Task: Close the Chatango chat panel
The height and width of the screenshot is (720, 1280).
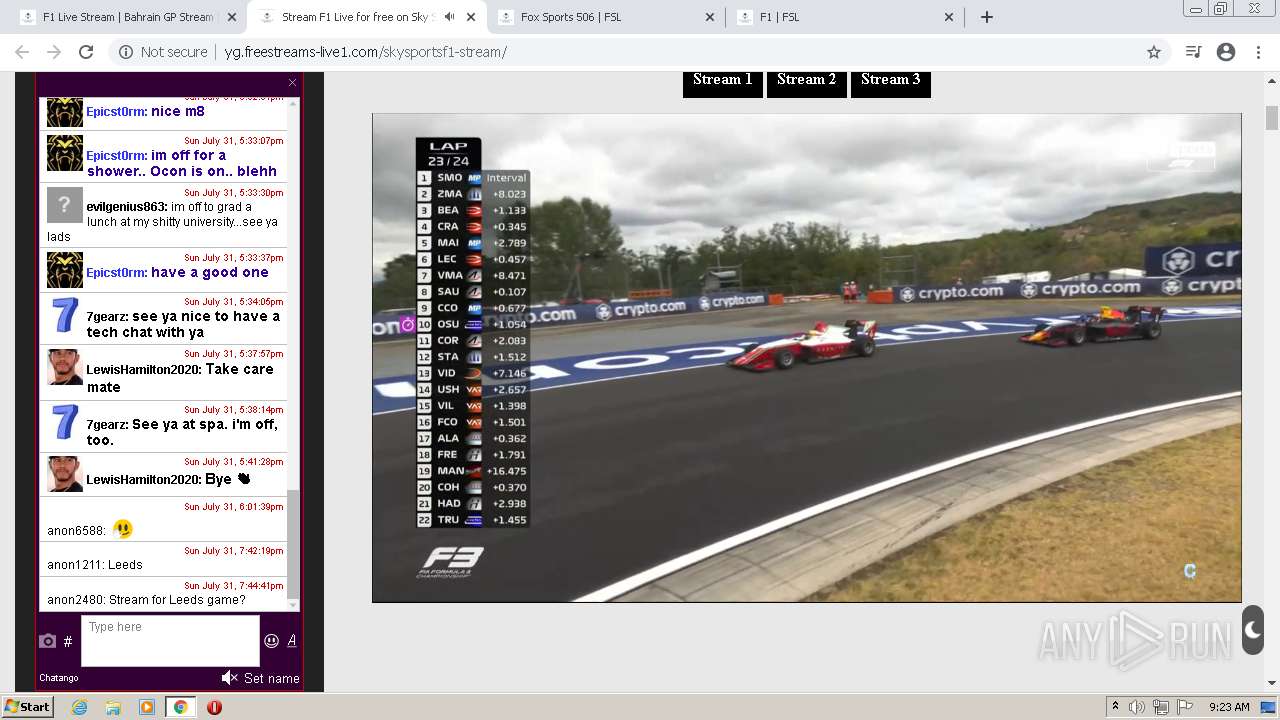Action: (x=292, y=83)
